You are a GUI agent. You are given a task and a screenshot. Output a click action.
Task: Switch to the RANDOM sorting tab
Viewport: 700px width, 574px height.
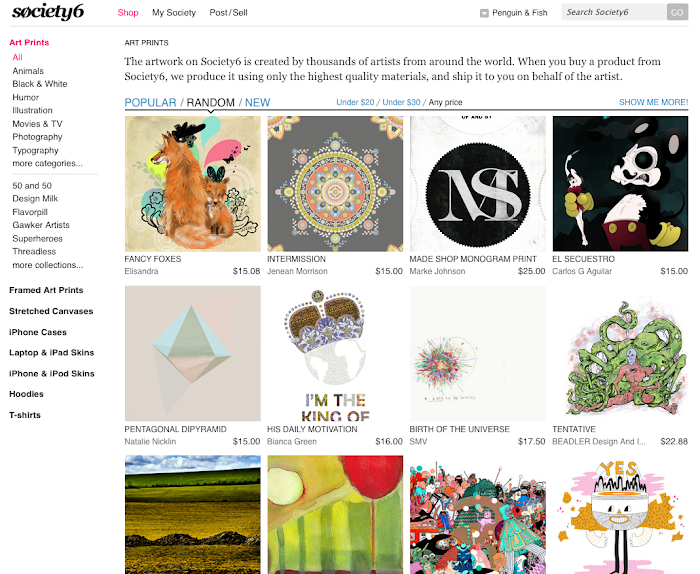pyautogui.click(x=210, y=103)
